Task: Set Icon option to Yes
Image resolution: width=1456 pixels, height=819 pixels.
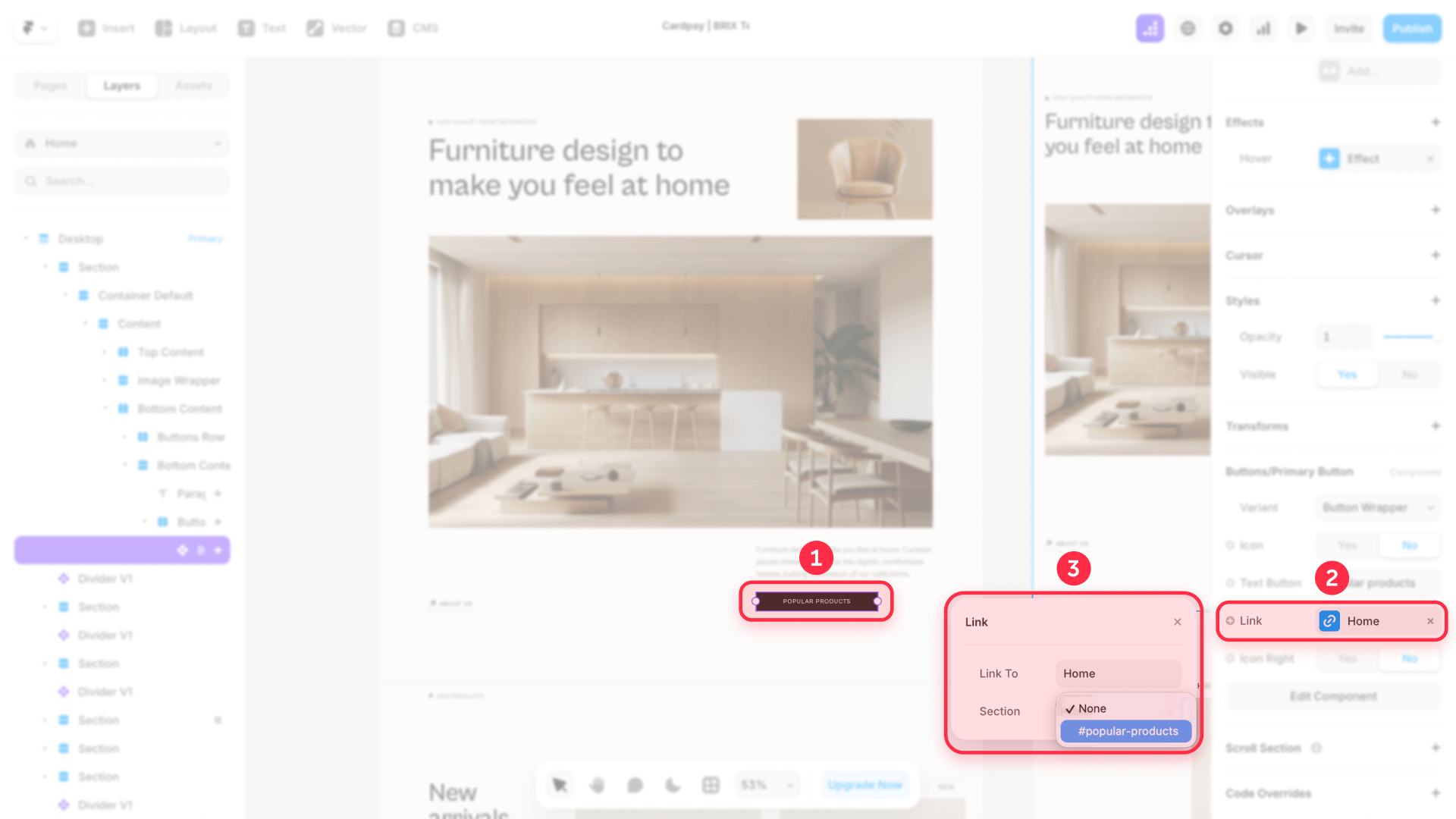Action: (x=1348, y=545)
